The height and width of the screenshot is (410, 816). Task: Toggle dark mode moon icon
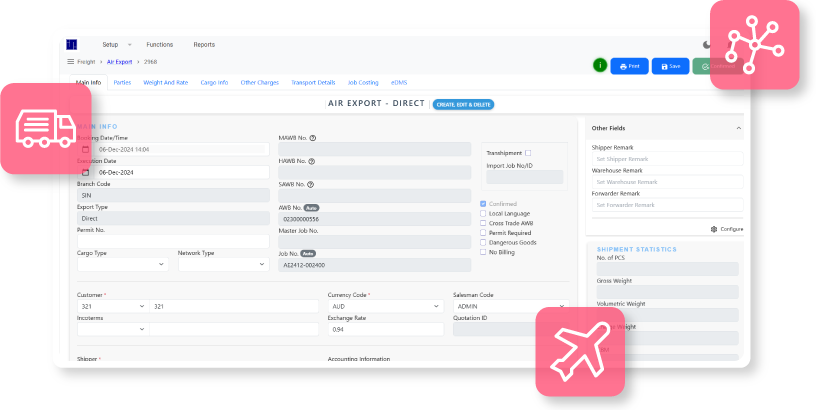tap(708, 45)
